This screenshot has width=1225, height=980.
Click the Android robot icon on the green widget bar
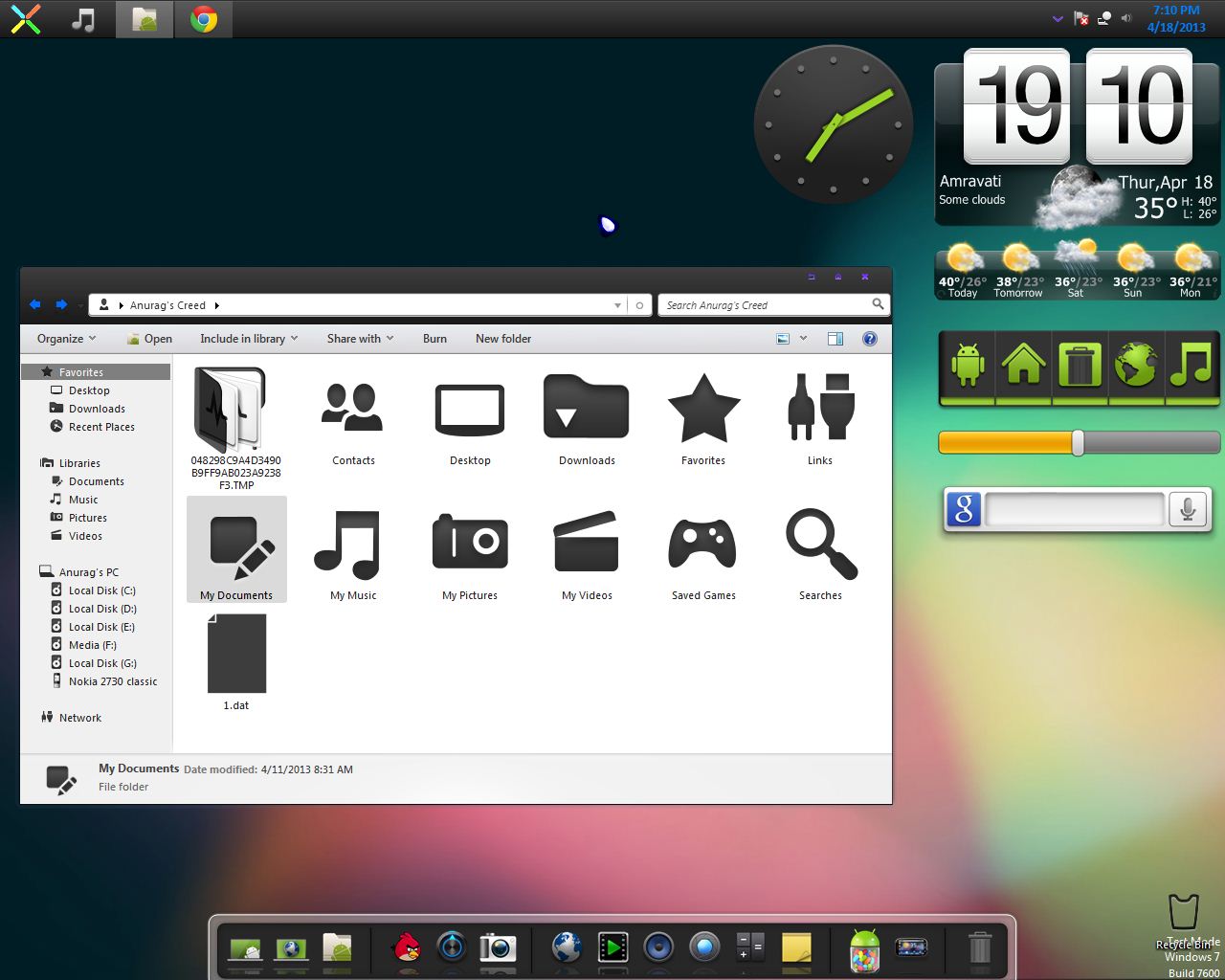967,365
